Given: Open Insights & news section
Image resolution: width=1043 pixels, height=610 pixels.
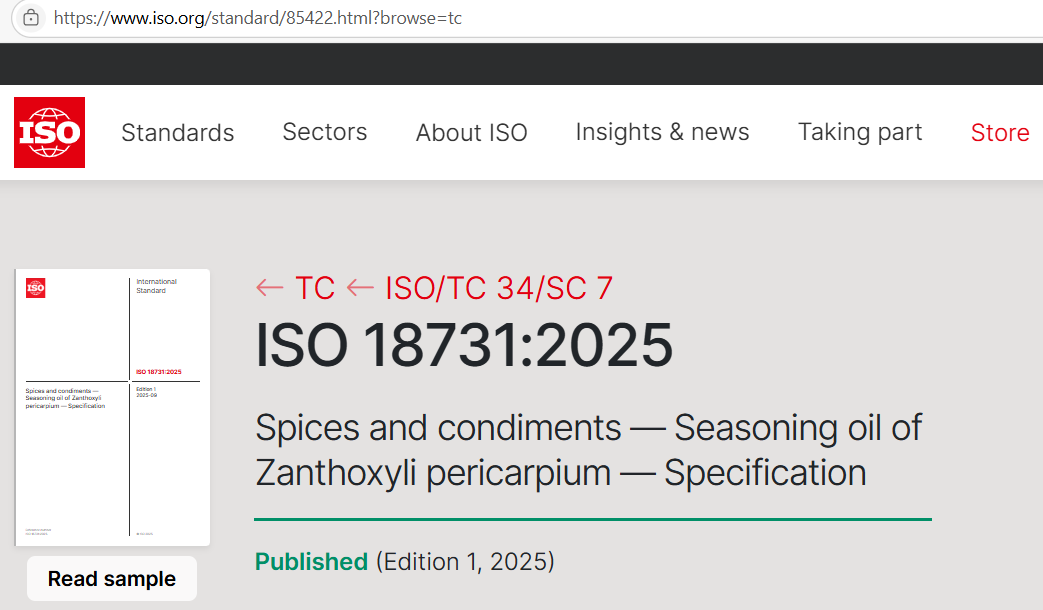Looking at the screenshot, I should [x=662, y=132].
